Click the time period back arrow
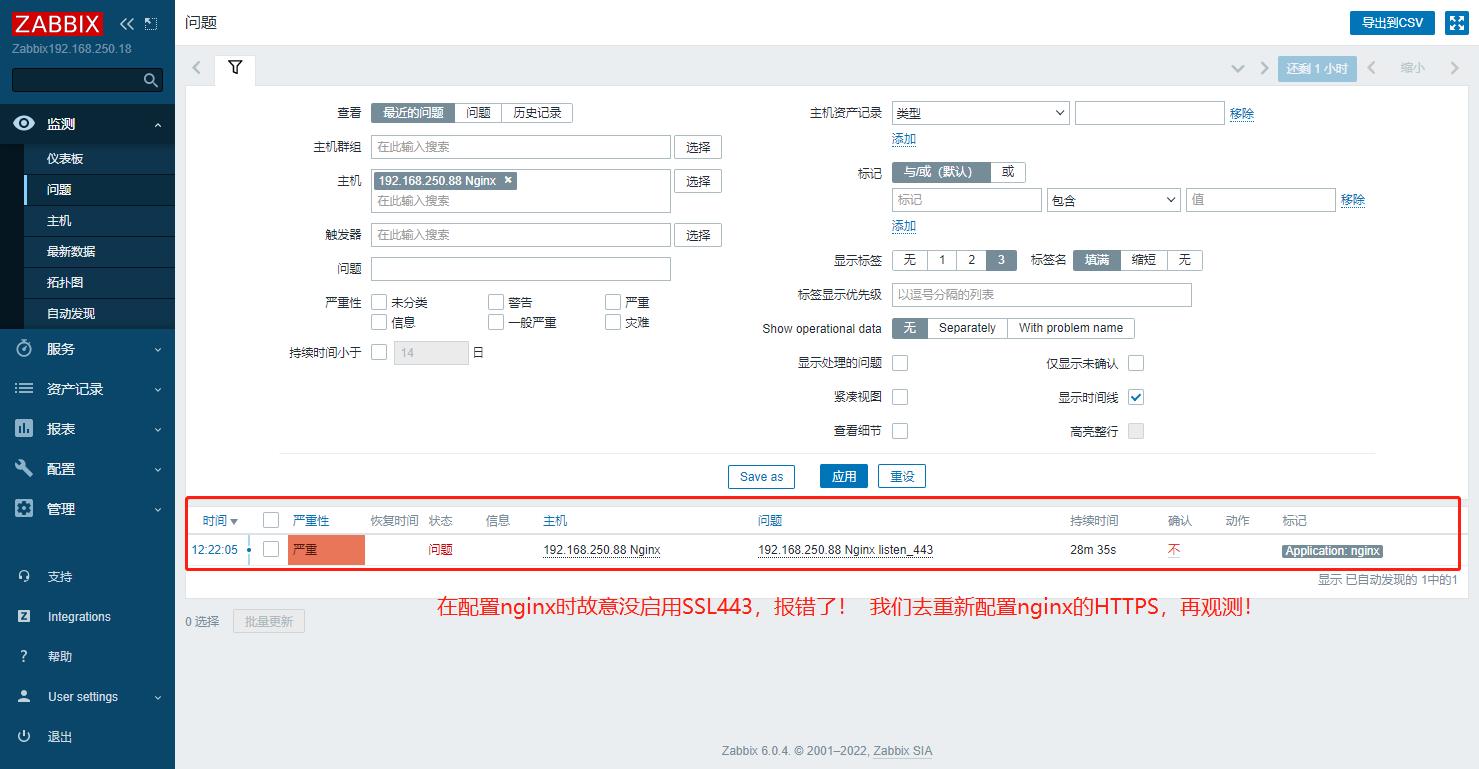Viewport: 1479px width, 769px height. click(x=1371, y=68)
